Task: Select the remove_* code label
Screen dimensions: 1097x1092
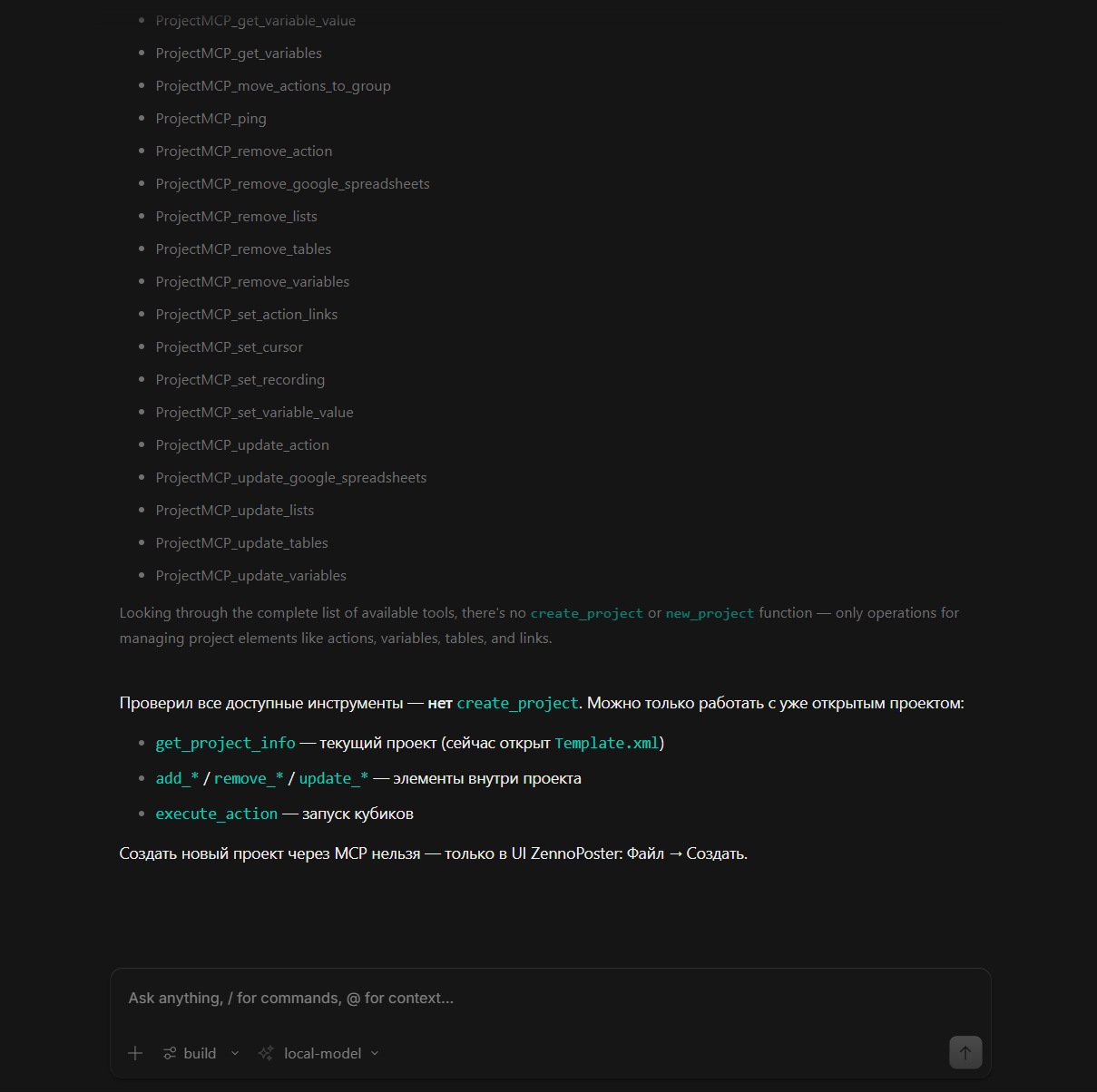Action: [249, 778]
